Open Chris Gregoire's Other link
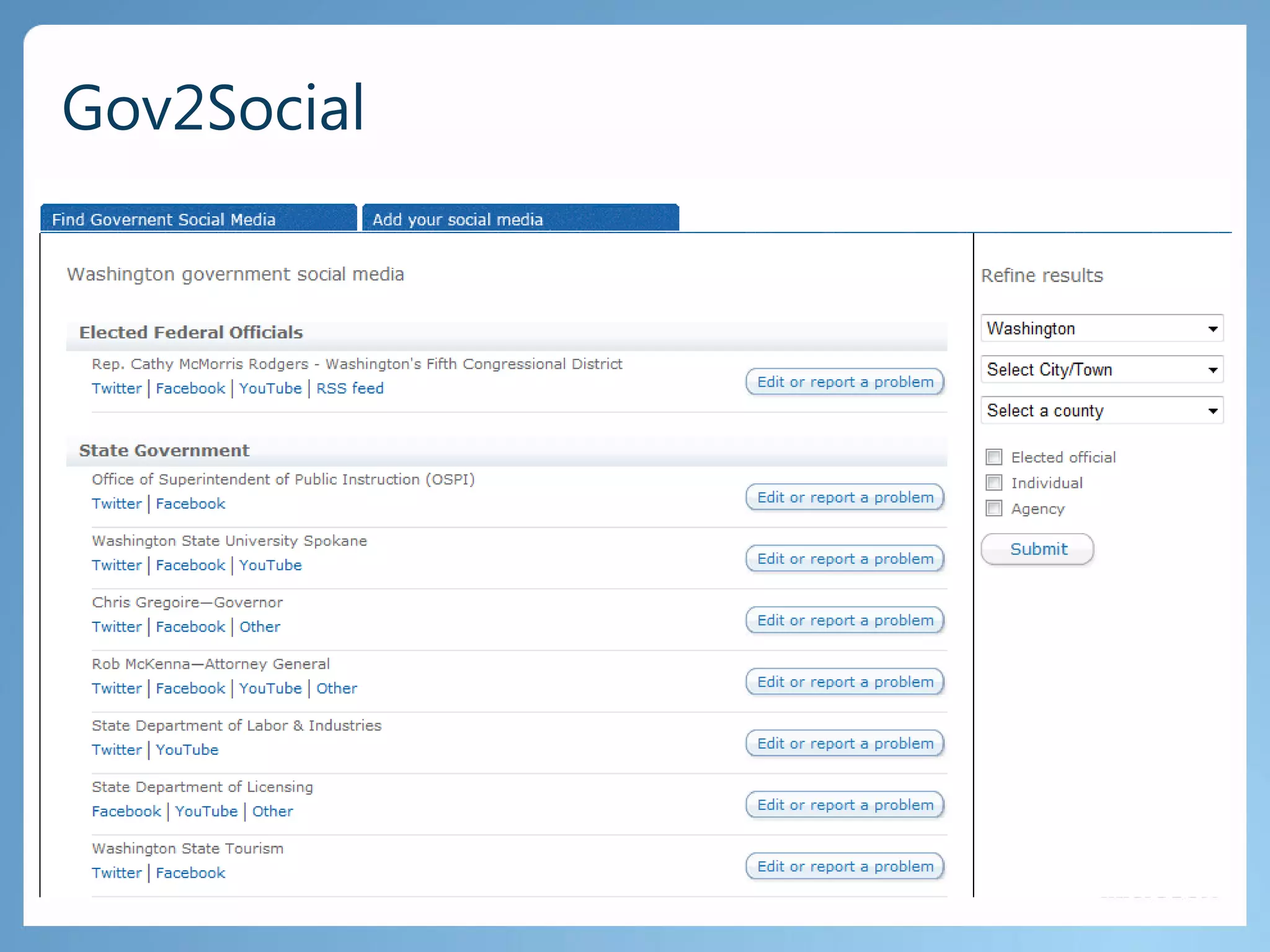 (x=260, y=627)
